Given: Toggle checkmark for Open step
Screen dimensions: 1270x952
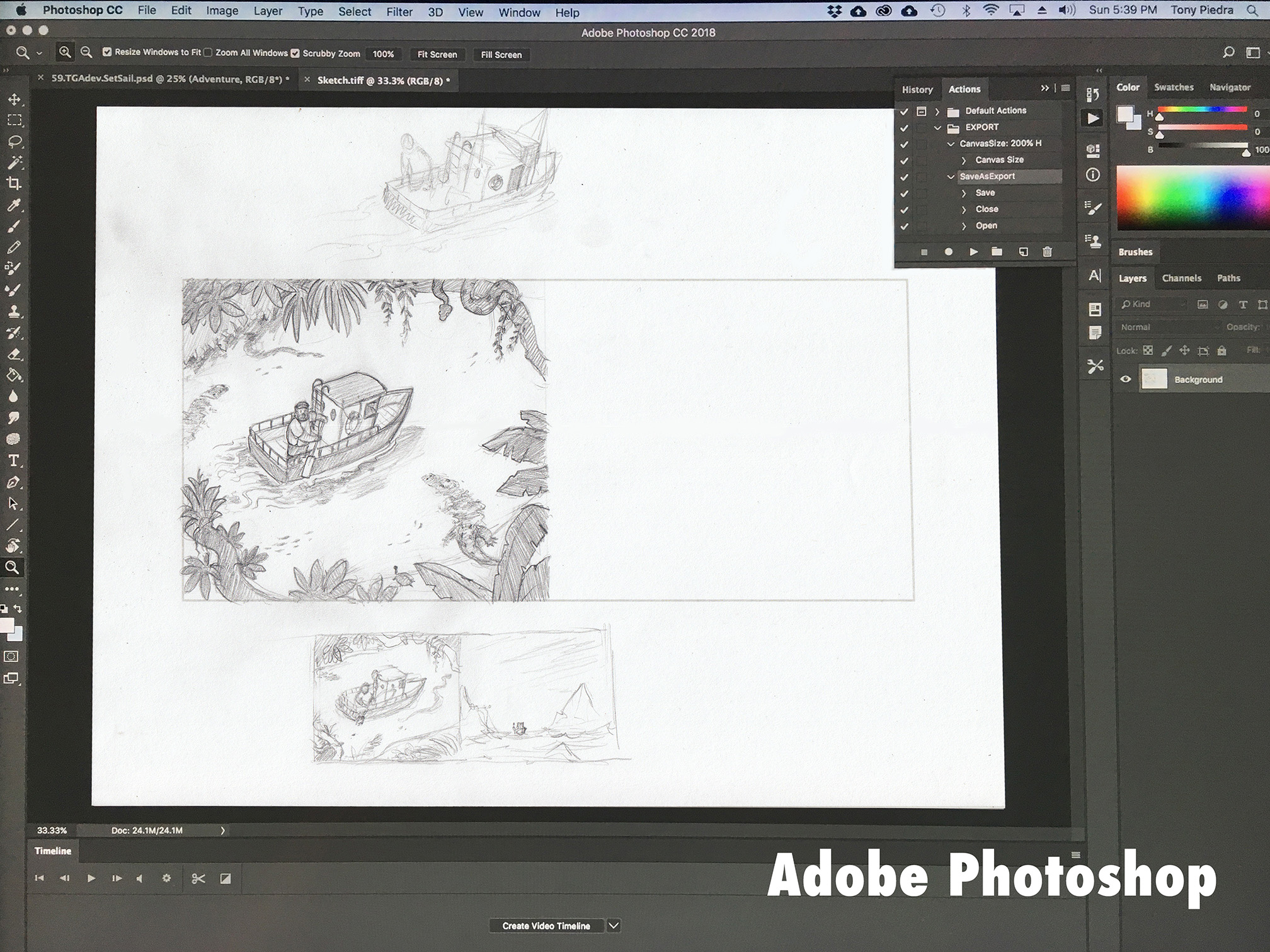Looking at the screenshot, I should (x=904, y=226).
